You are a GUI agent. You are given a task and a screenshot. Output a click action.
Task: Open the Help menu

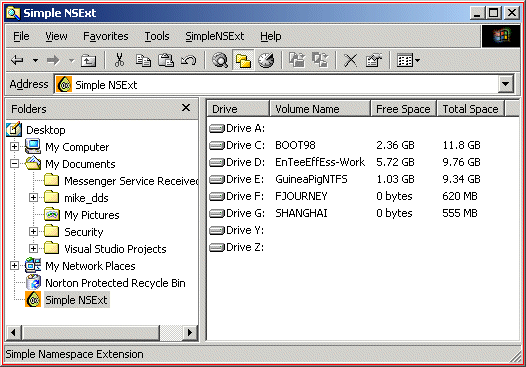coord(270,36)
